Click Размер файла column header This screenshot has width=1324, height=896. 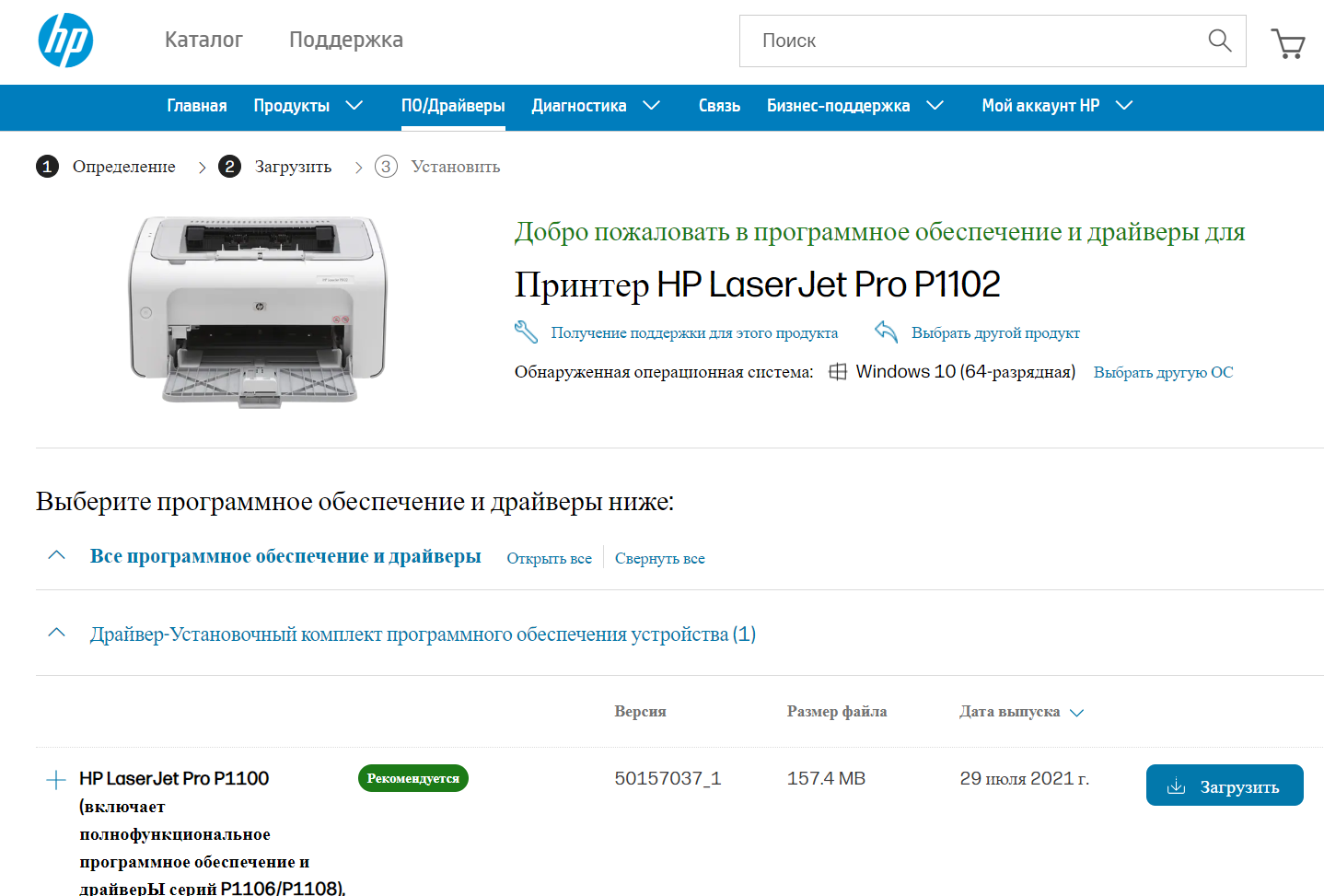837,712
